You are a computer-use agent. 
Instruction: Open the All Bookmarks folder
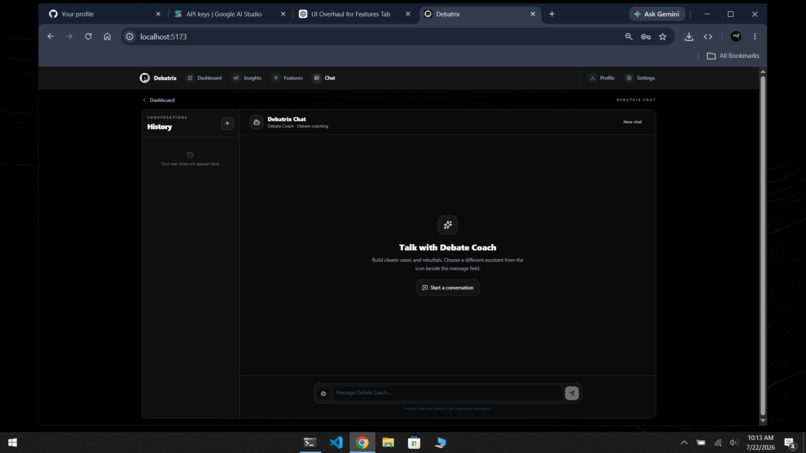click(733, 56)
